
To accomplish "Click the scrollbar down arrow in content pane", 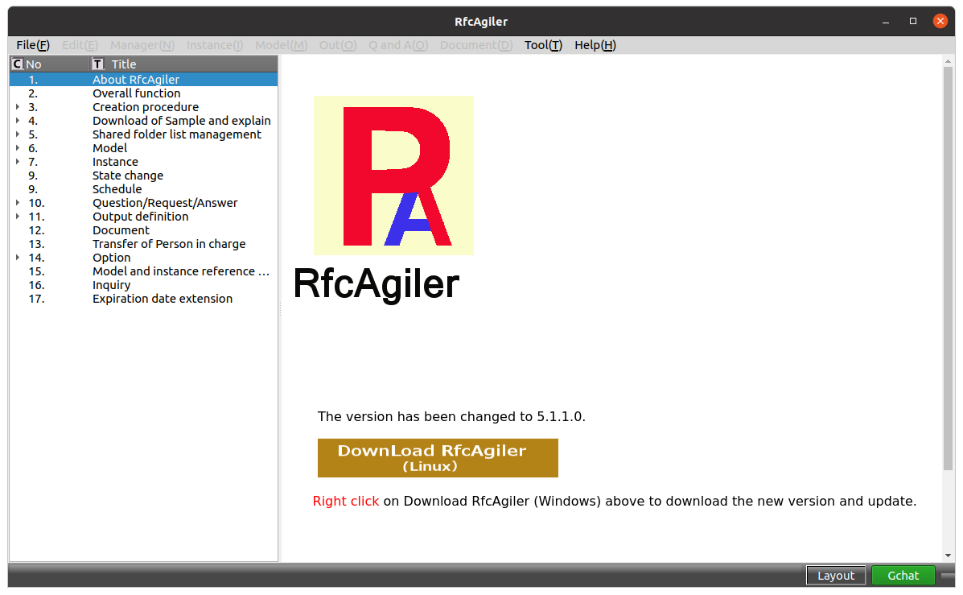I will (x=948, y=555).
